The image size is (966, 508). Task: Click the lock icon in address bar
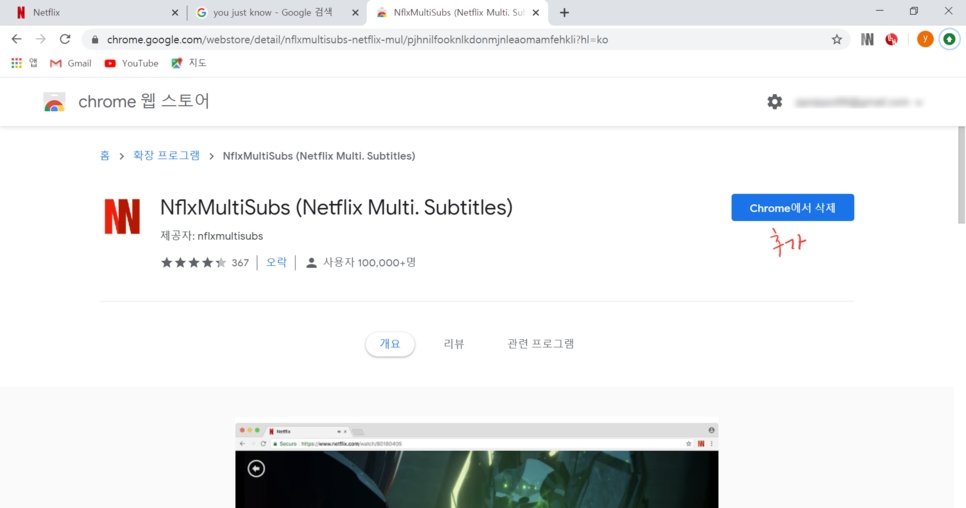94,39
